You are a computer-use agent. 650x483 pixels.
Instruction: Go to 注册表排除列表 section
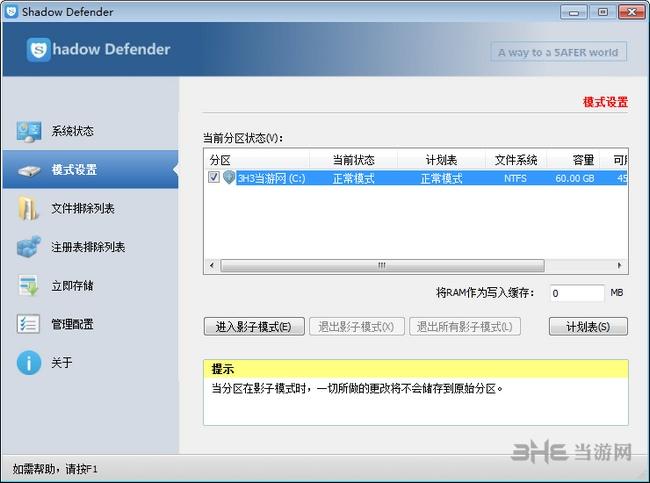pyautogui.click(x=90, y=247)
